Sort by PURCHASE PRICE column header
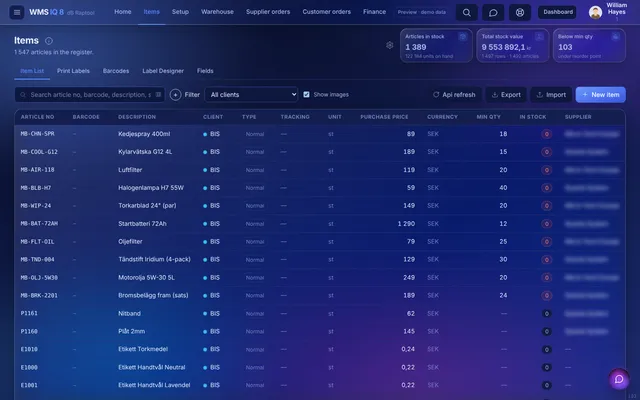Viewport: 640px width, 400px height. pos(384,117)
